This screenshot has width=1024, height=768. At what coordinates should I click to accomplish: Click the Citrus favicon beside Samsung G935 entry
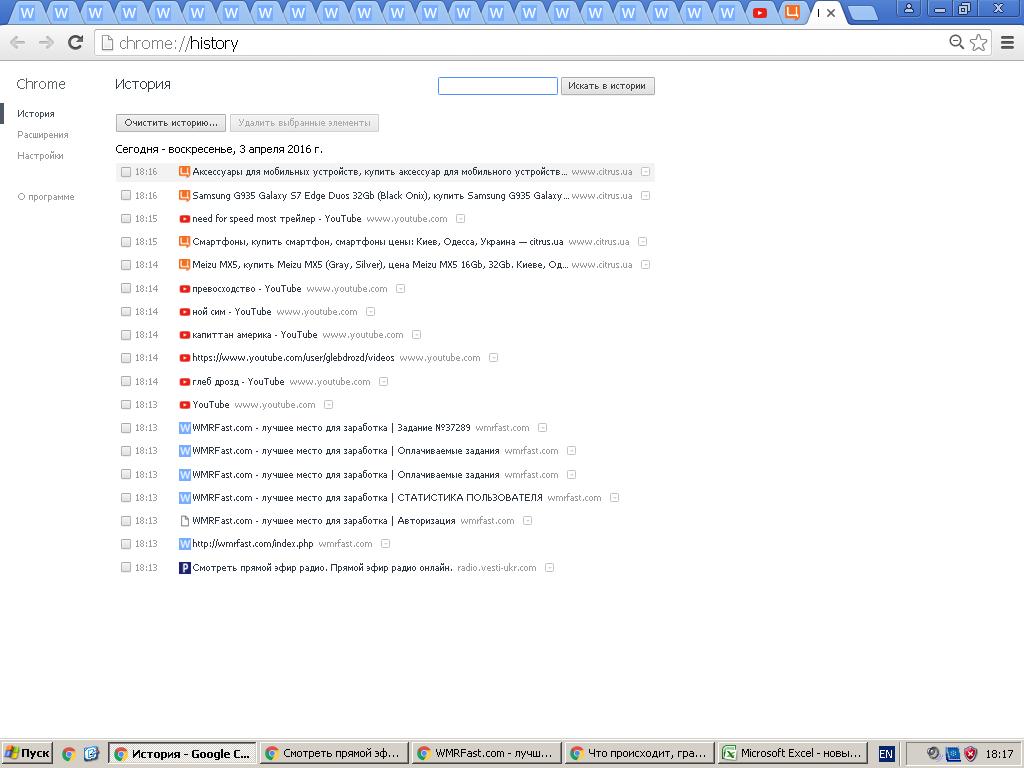[185, 195]
